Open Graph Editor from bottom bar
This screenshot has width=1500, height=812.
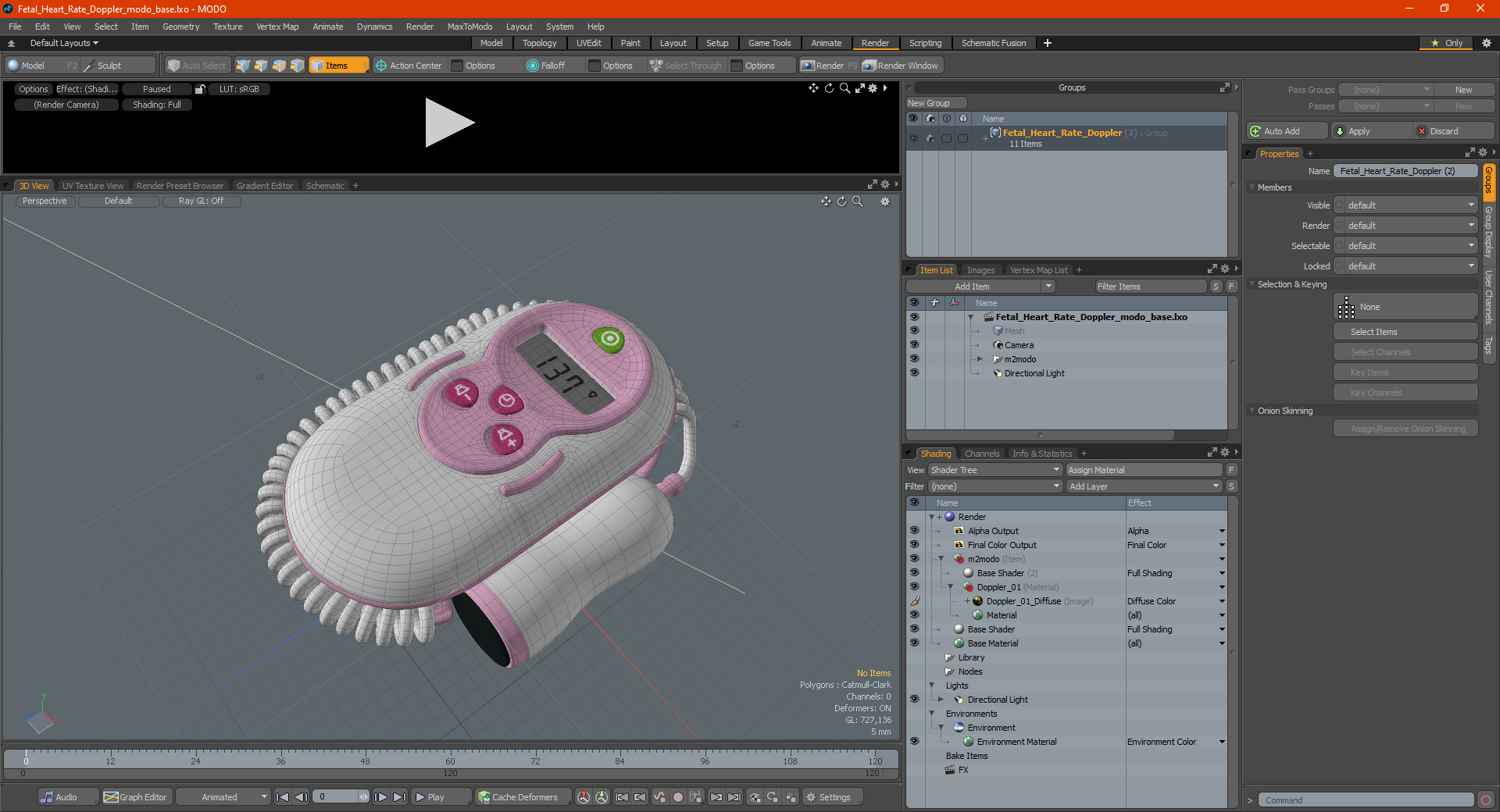[x=135, y=797]
